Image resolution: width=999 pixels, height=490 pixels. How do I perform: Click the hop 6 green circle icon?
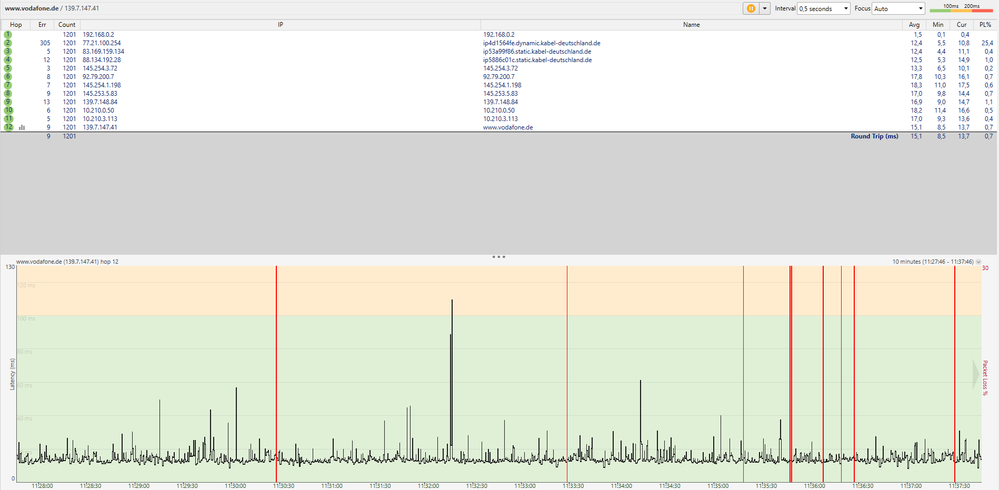[x=8, y=77]
